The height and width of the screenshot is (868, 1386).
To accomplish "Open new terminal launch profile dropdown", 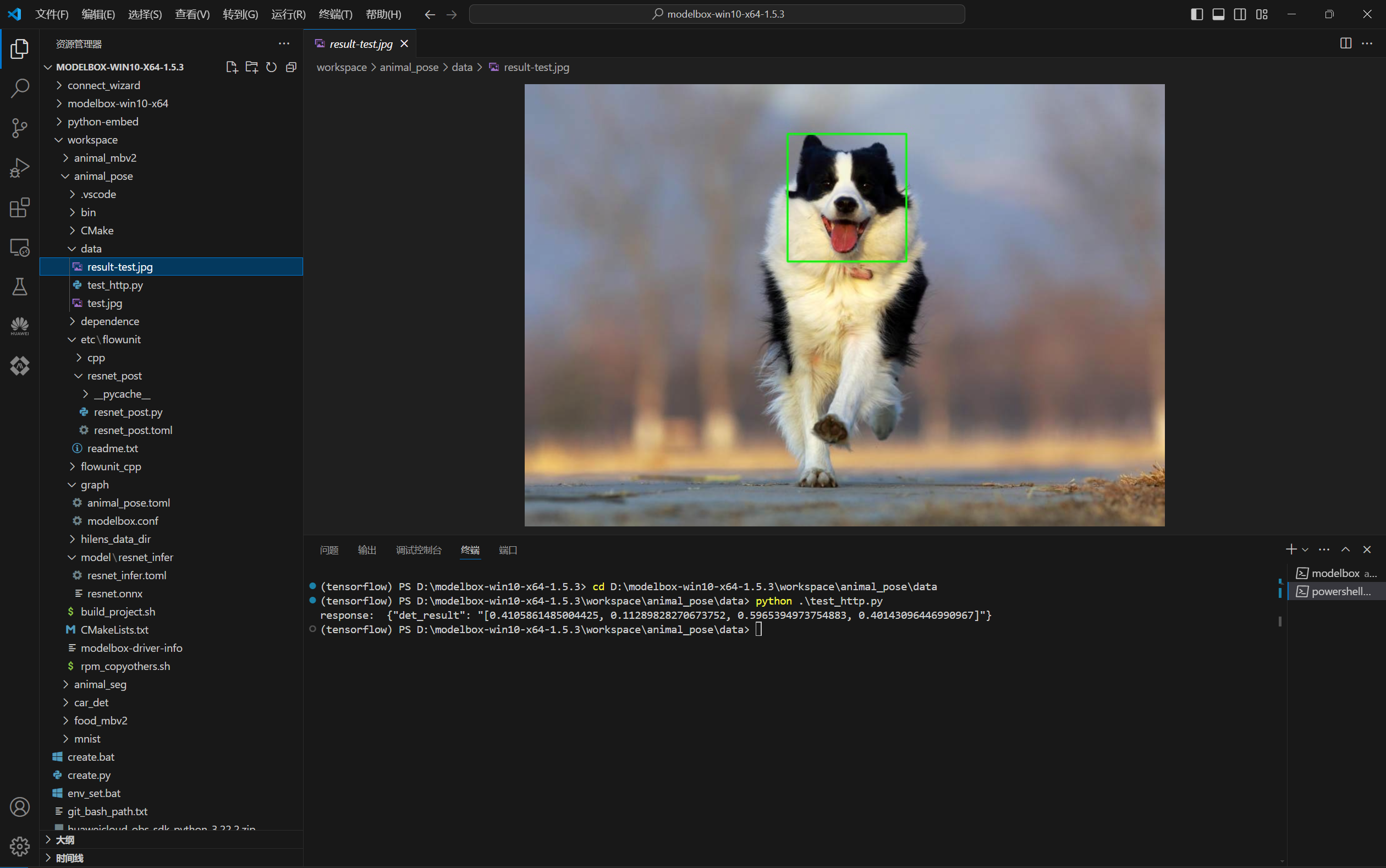I will click(1305, 550).
